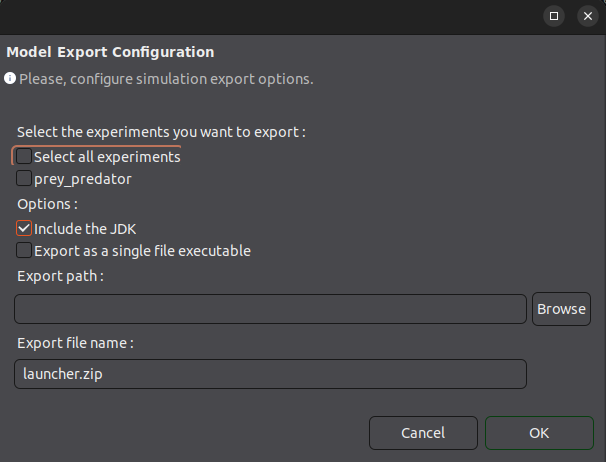Click the info icon beside configure message
Viewport: 606px width, 462px height.
point(10,78)
